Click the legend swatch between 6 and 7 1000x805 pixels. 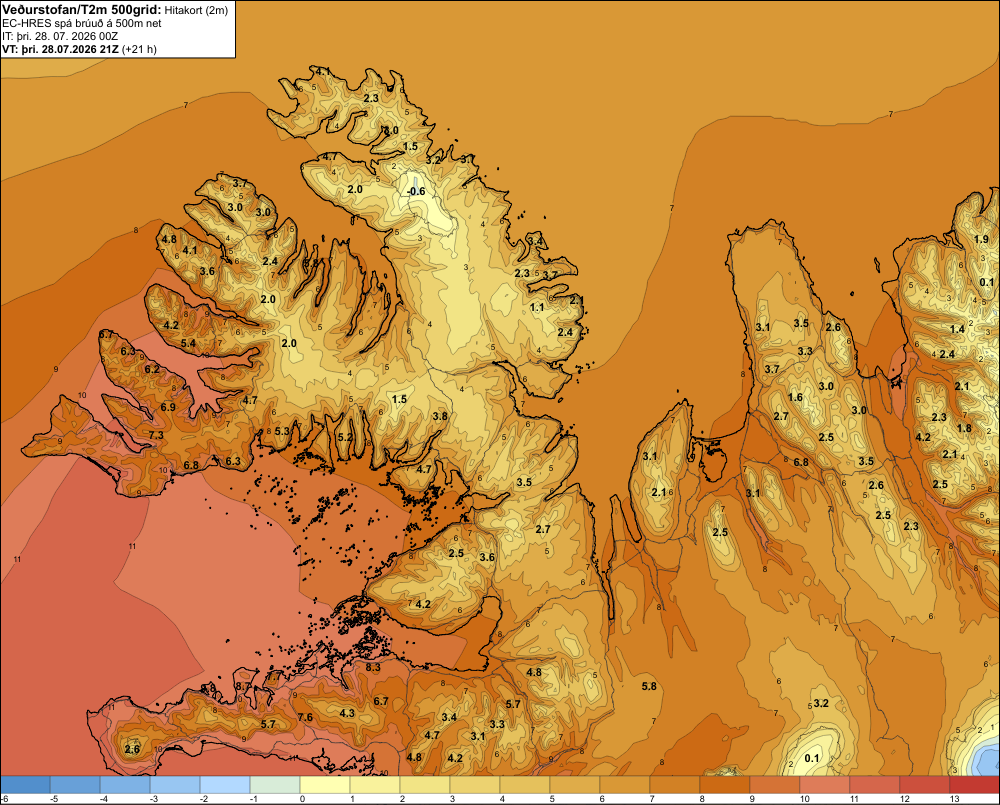coord(624,784)
